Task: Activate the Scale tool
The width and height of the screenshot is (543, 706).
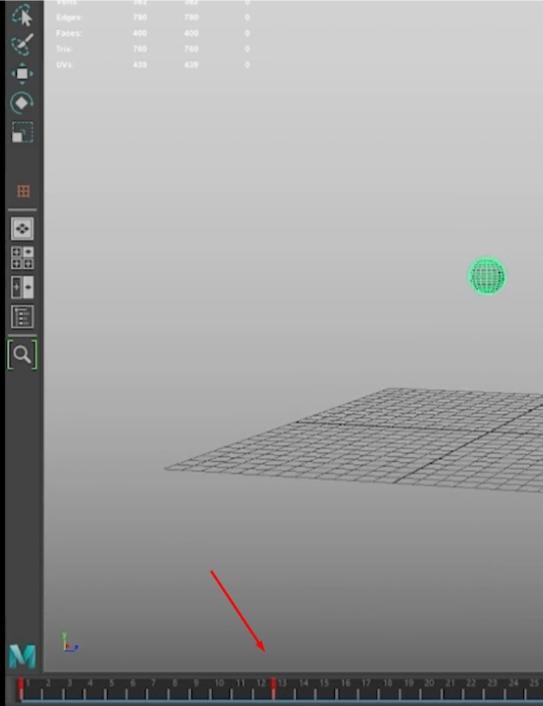Action: coord(22,132)
